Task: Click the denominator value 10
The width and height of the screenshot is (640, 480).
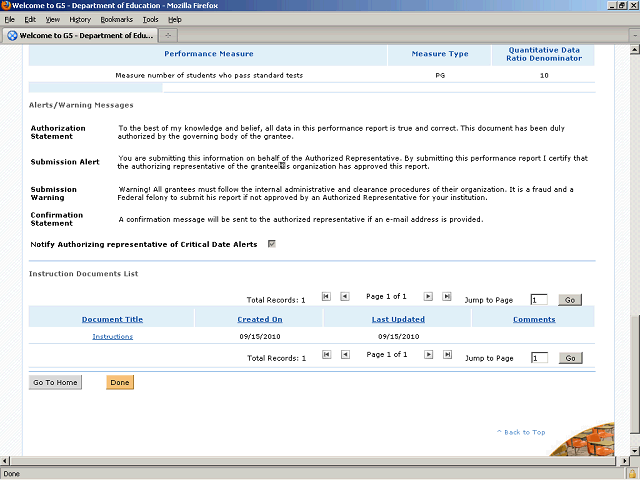Action: point(544,76)
